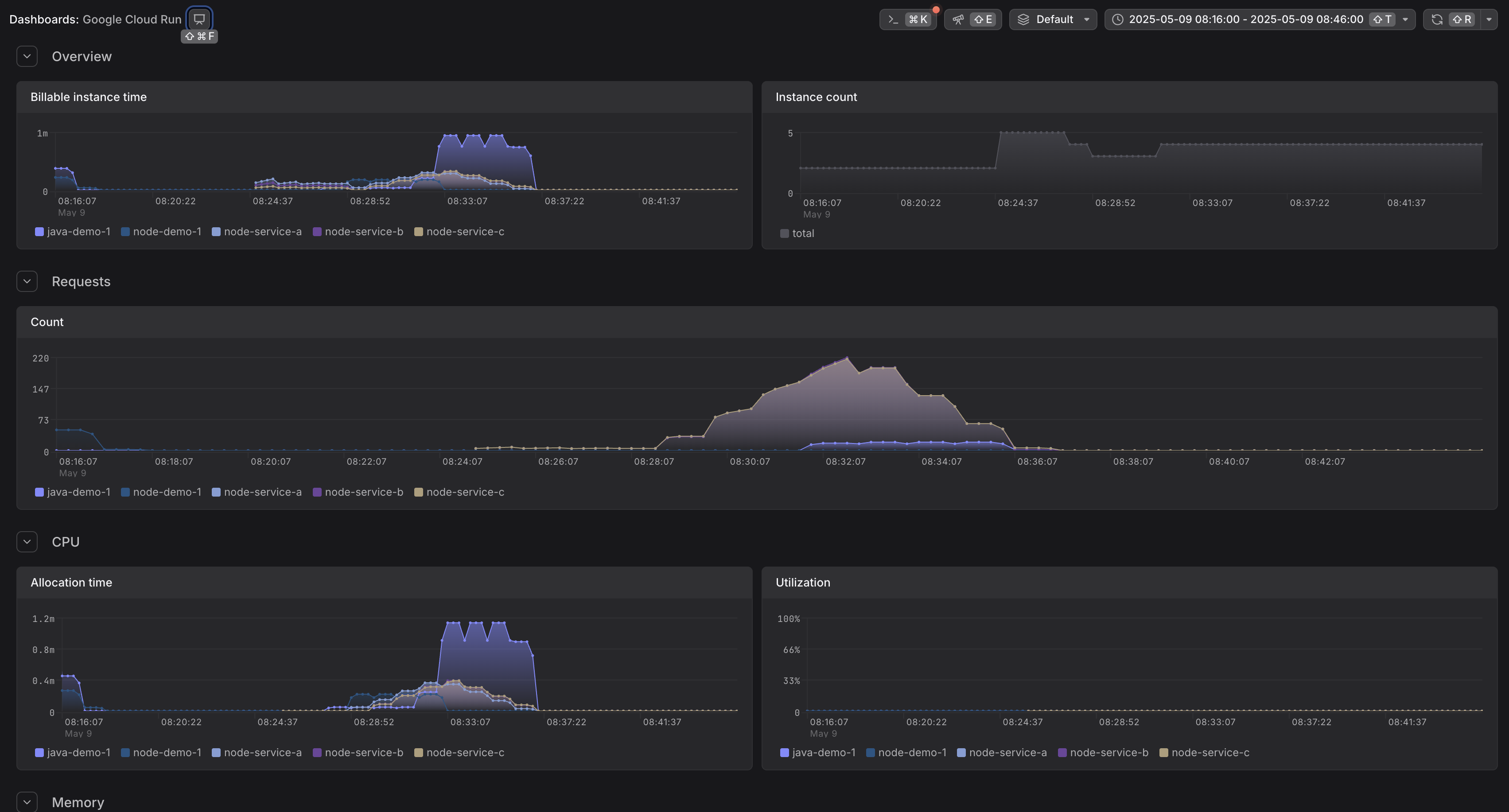Screen dimensions: 1509x812
Task: Collapse the Overview section
Action: 27,56
